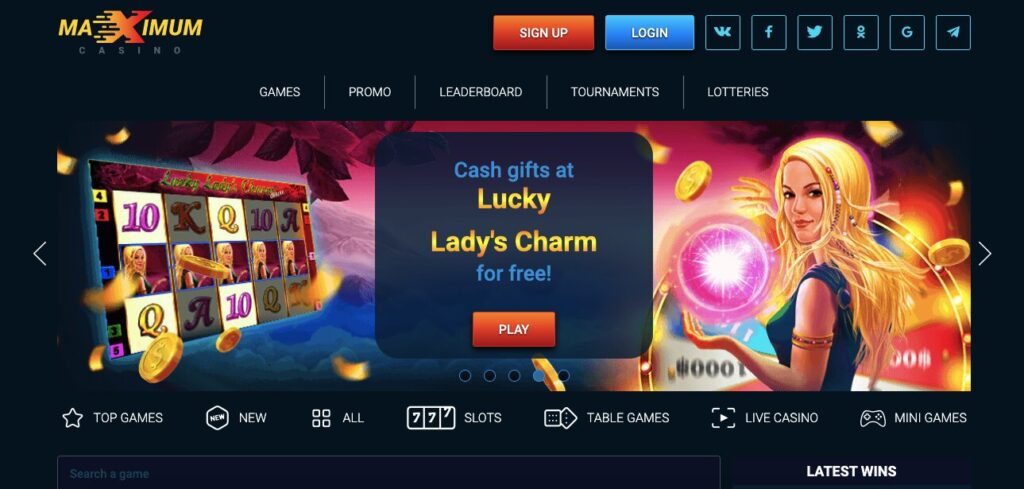Open the Twitter bird icon
The width and height of the screenshot is (1024, 489).
coord(814,33)
